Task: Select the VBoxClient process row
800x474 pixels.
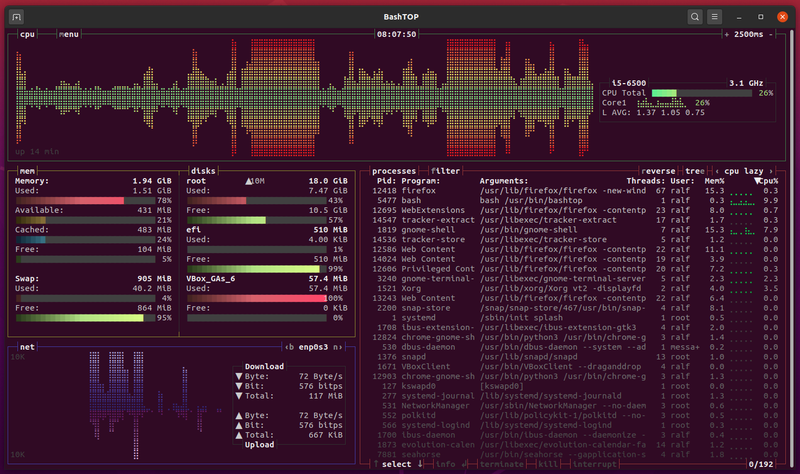Action: pos(575,367)
